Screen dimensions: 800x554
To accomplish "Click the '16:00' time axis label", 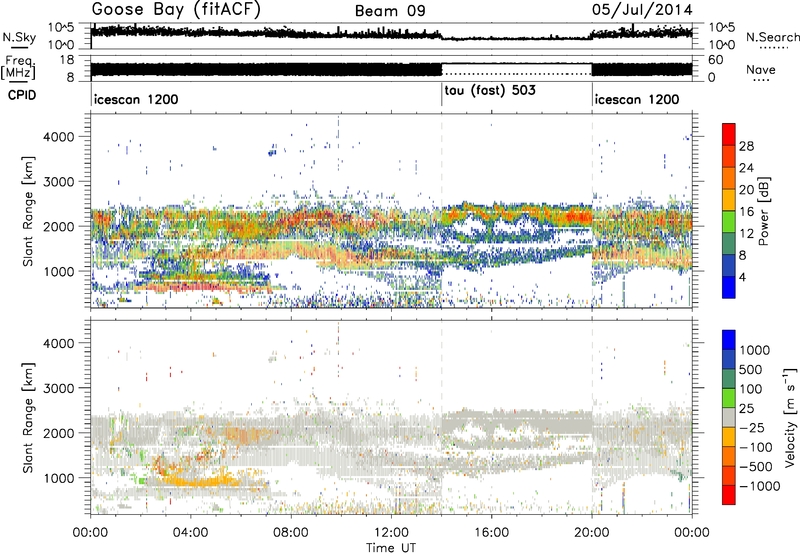I will [491, 533].
